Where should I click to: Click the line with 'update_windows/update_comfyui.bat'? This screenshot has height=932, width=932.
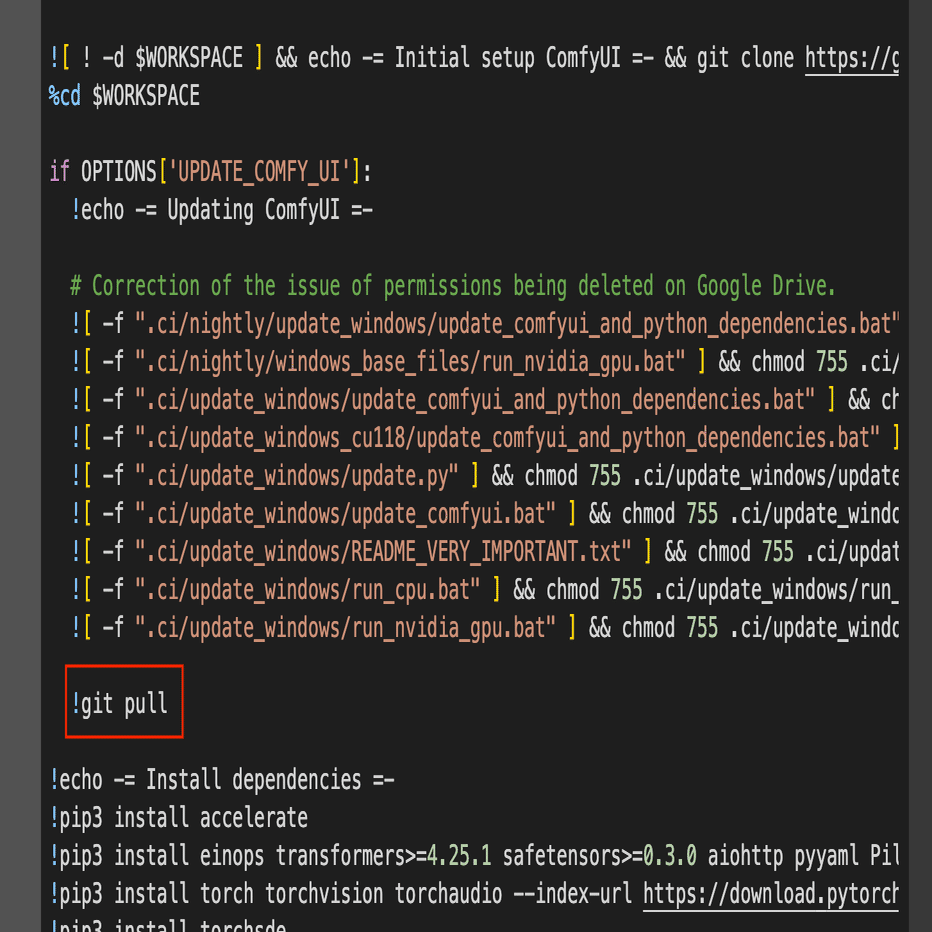pyautogui.click(x=484, y=514)
